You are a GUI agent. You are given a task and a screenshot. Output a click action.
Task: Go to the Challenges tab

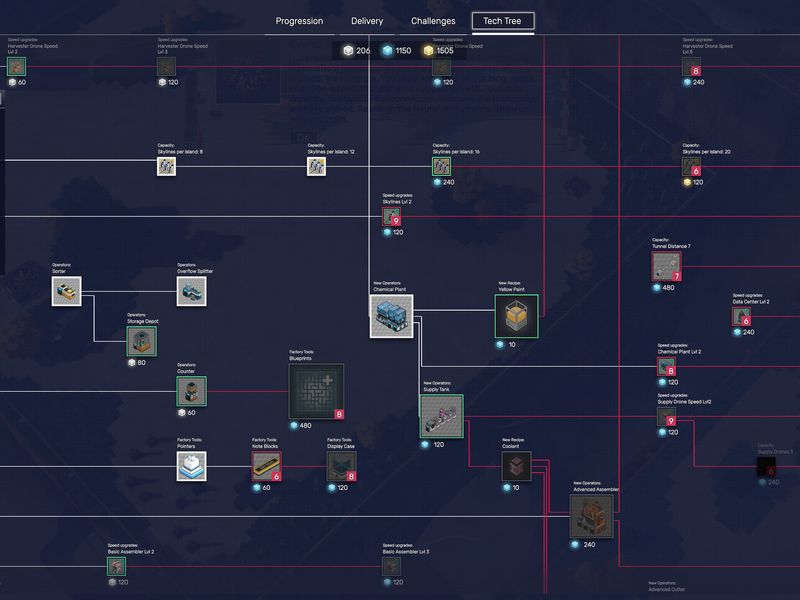(x=433, y=21)
